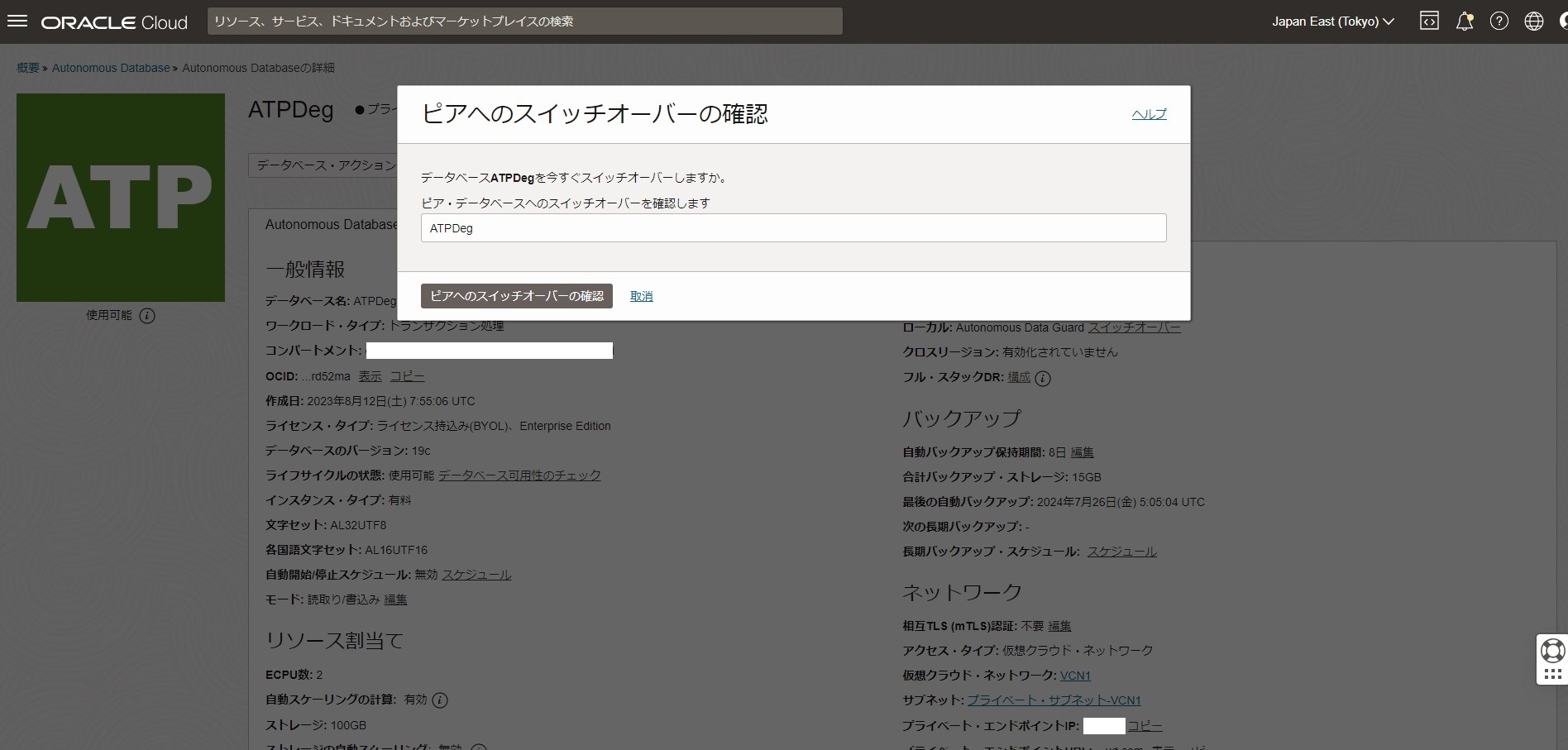Image resolution: width=1568 pixels, height=750 pixels.
Task: Open the language globe icon
Action: pos(1533,21)
